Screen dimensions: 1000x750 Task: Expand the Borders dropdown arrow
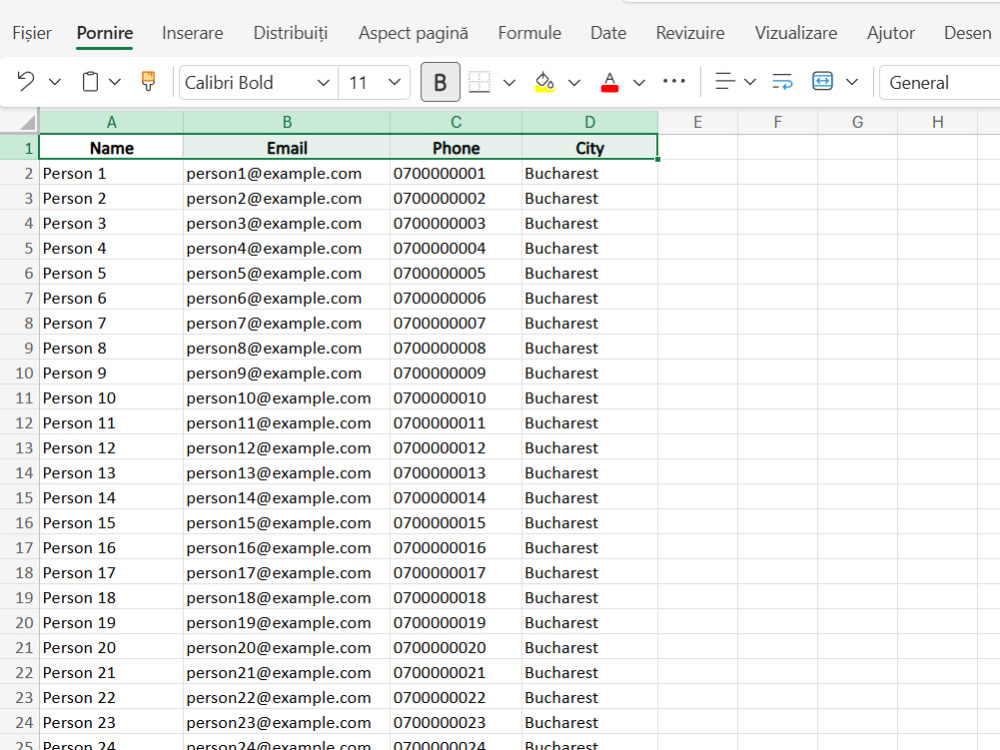[509, 82]
